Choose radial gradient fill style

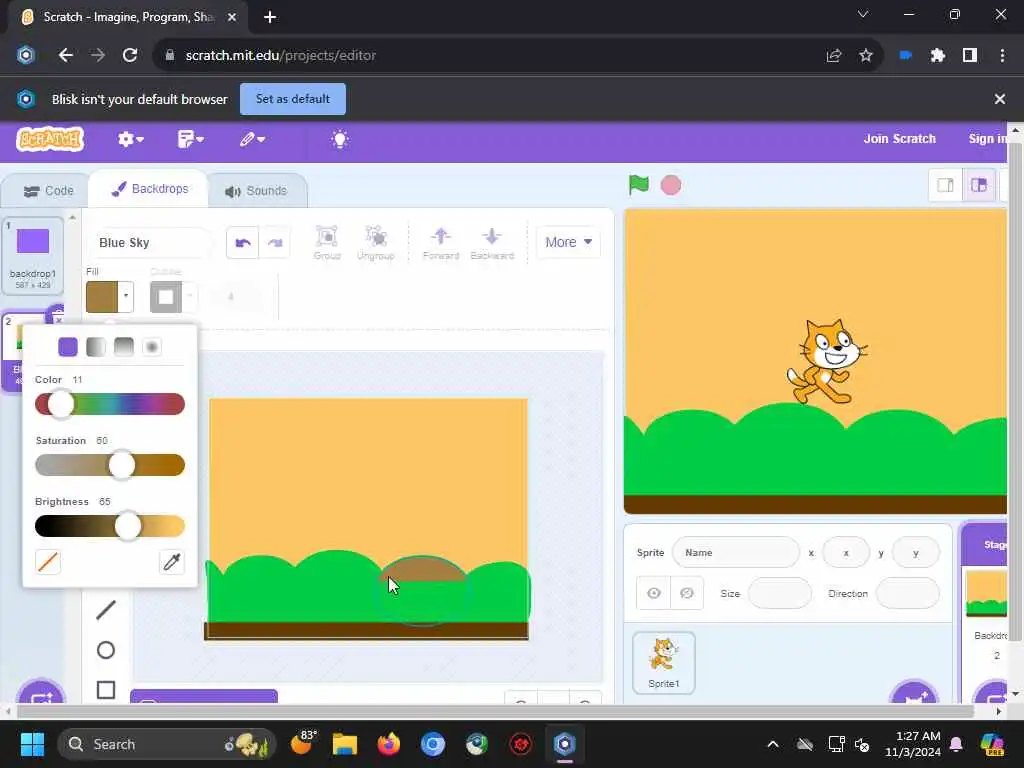pyautogui.click(x=152, y=347)
